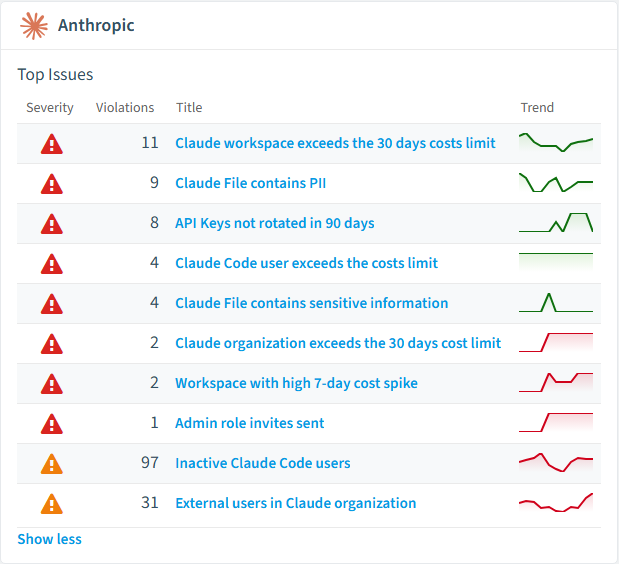Click the Trend column header
Image resolution: width=619 pixels, height=564 pixels.
coord(537,108)
